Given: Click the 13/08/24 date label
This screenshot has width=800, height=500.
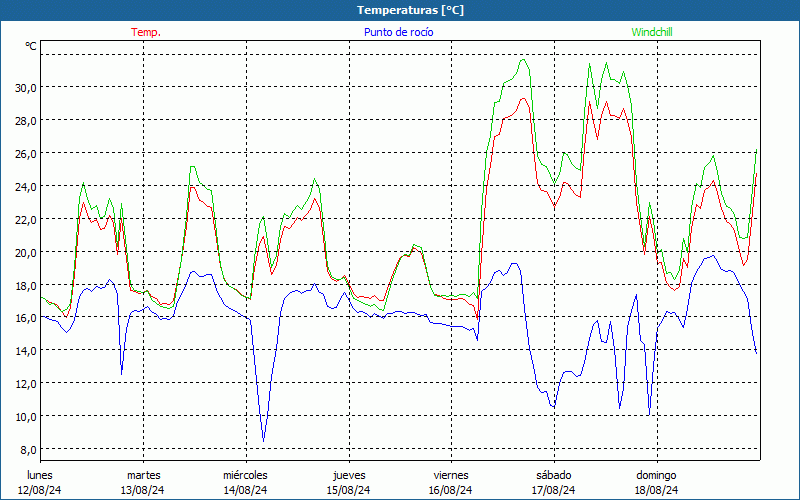Looking at the screenshot, I should click(x=143, y=490).
